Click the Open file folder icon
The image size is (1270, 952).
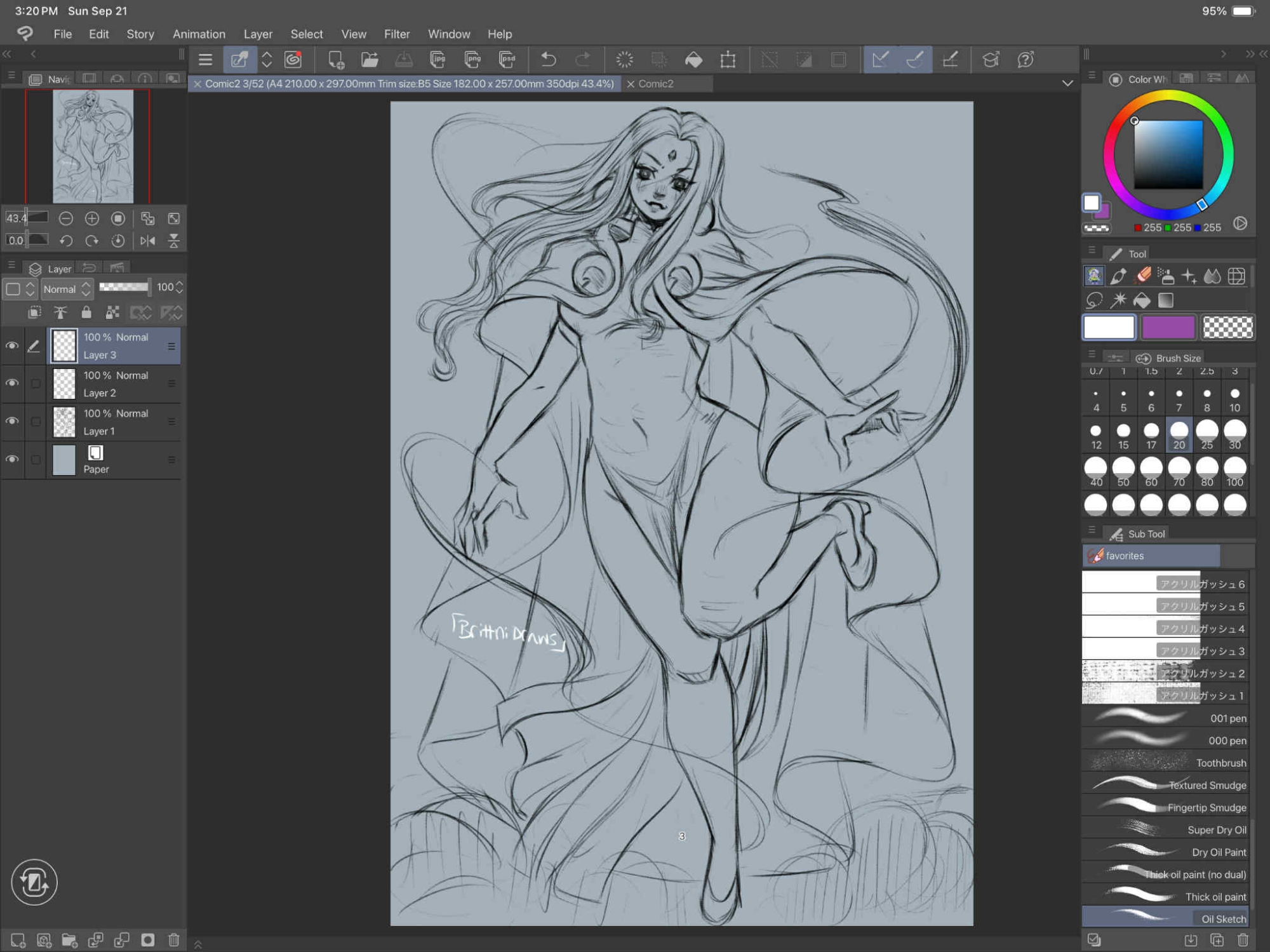pos(370,60)
